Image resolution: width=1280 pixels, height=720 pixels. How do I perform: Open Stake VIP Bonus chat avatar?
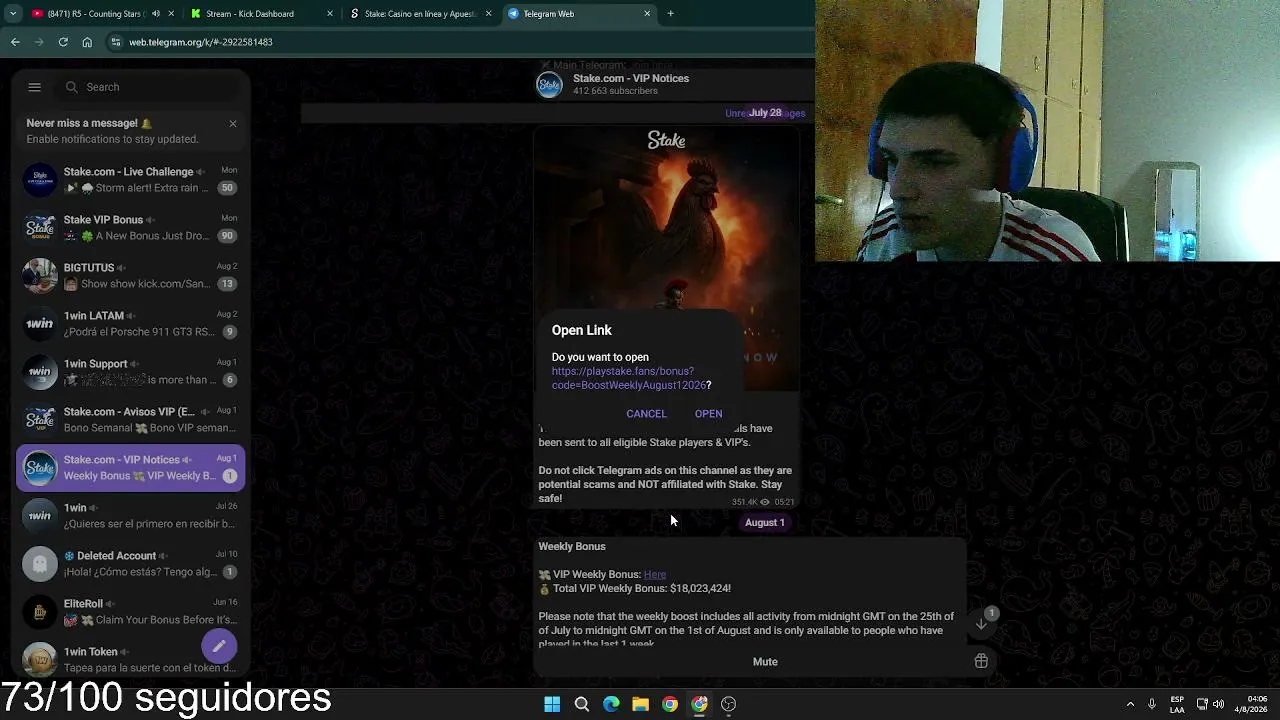[40, 228]
